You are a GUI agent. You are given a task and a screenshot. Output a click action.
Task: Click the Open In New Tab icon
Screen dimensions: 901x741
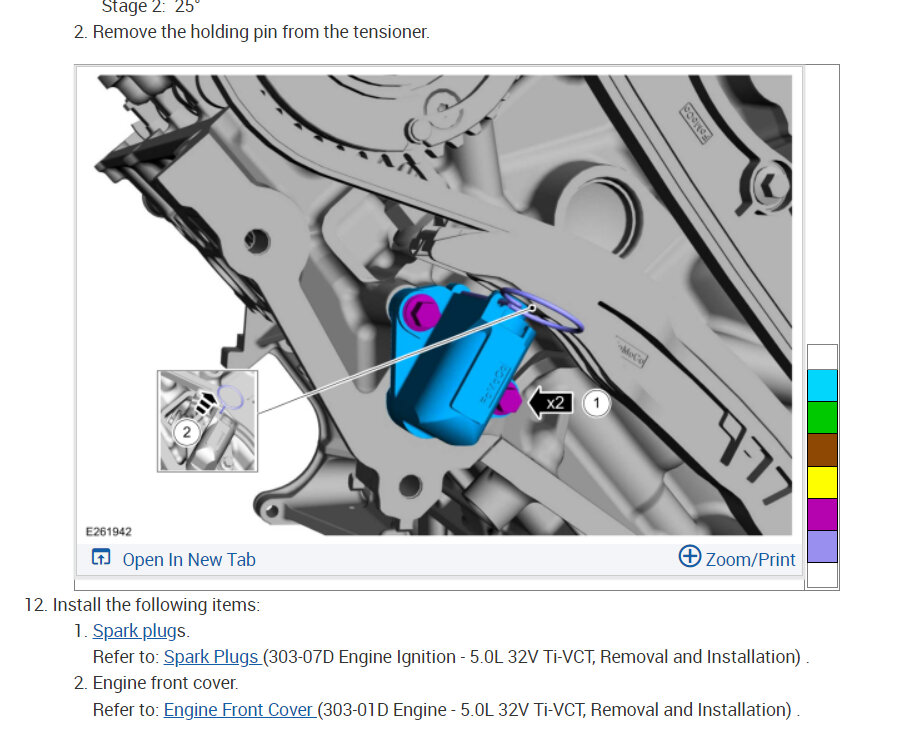[101, 557]
